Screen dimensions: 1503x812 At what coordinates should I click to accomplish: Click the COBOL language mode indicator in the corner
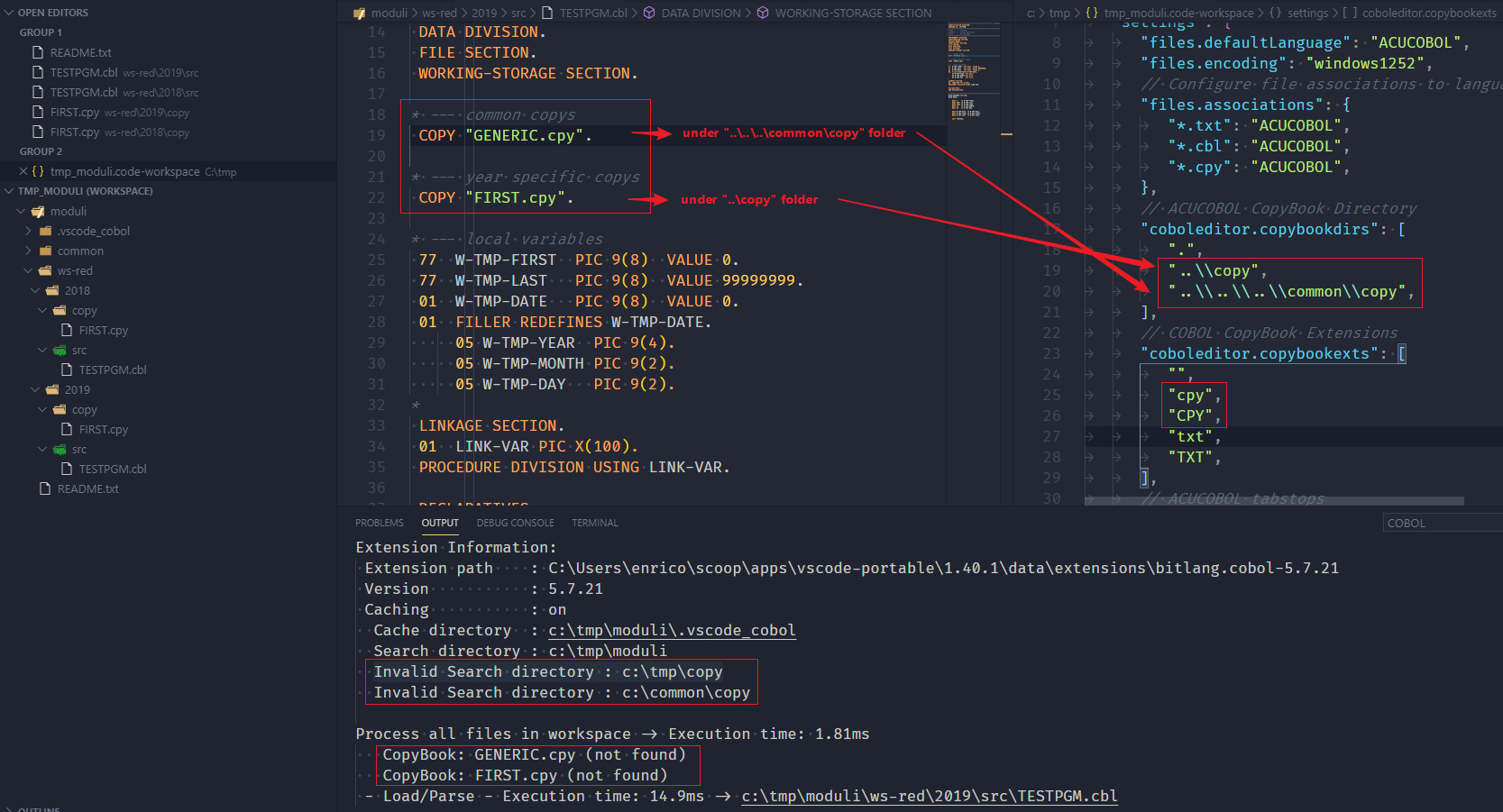coord(1405,523)
